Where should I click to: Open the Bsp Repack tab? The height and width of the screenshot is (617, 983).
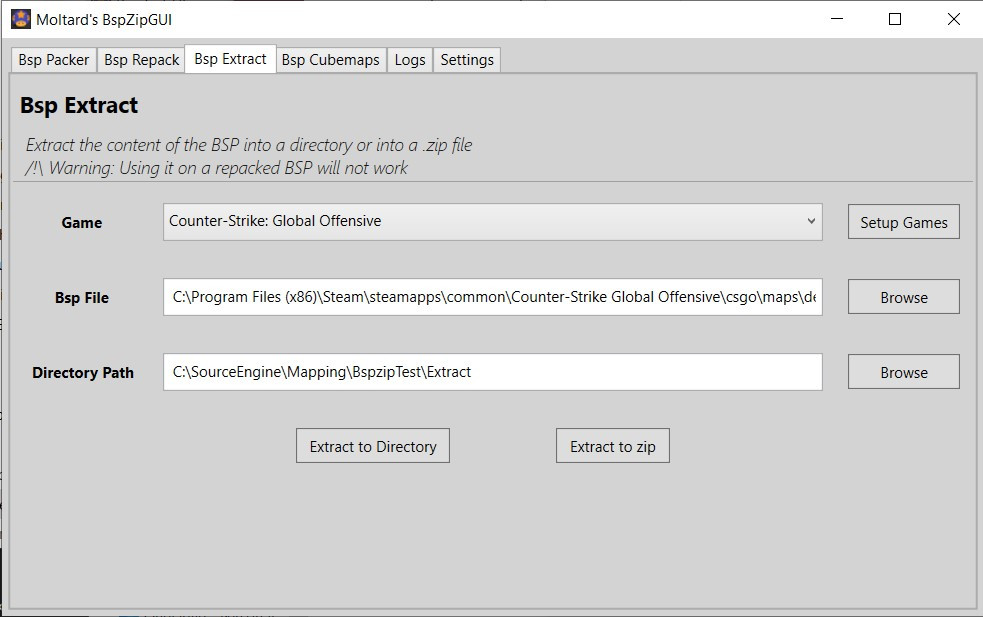[x=141, y=59]
